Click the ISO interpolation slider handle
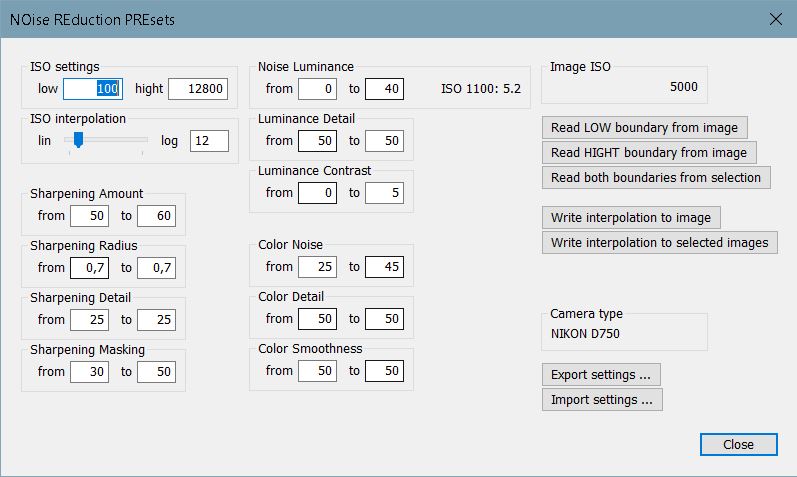797x477 pixels. coord(77,140)
